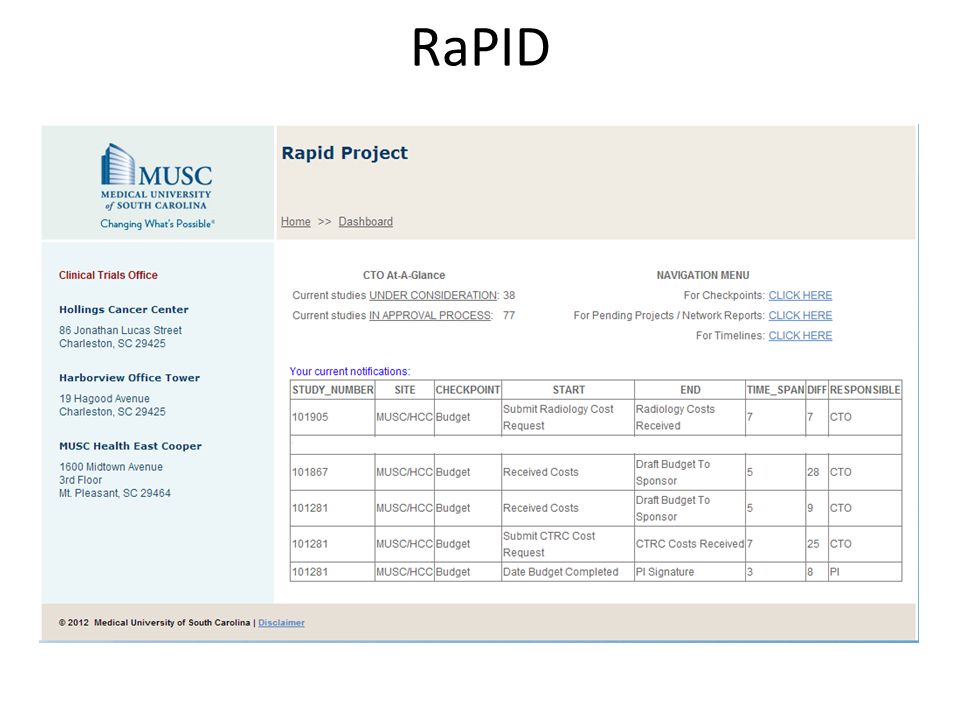Click the Harborview Office Tower heading
This screenshot has height=720, width=960.
pyautogui.click(x=130, y=378)
